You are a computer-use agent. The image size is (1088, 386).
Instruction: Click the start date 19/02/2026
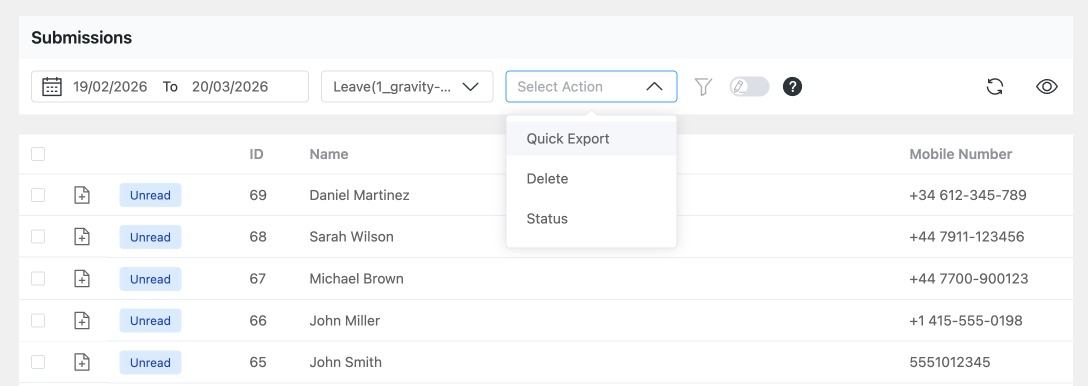(x=110, y=87)
